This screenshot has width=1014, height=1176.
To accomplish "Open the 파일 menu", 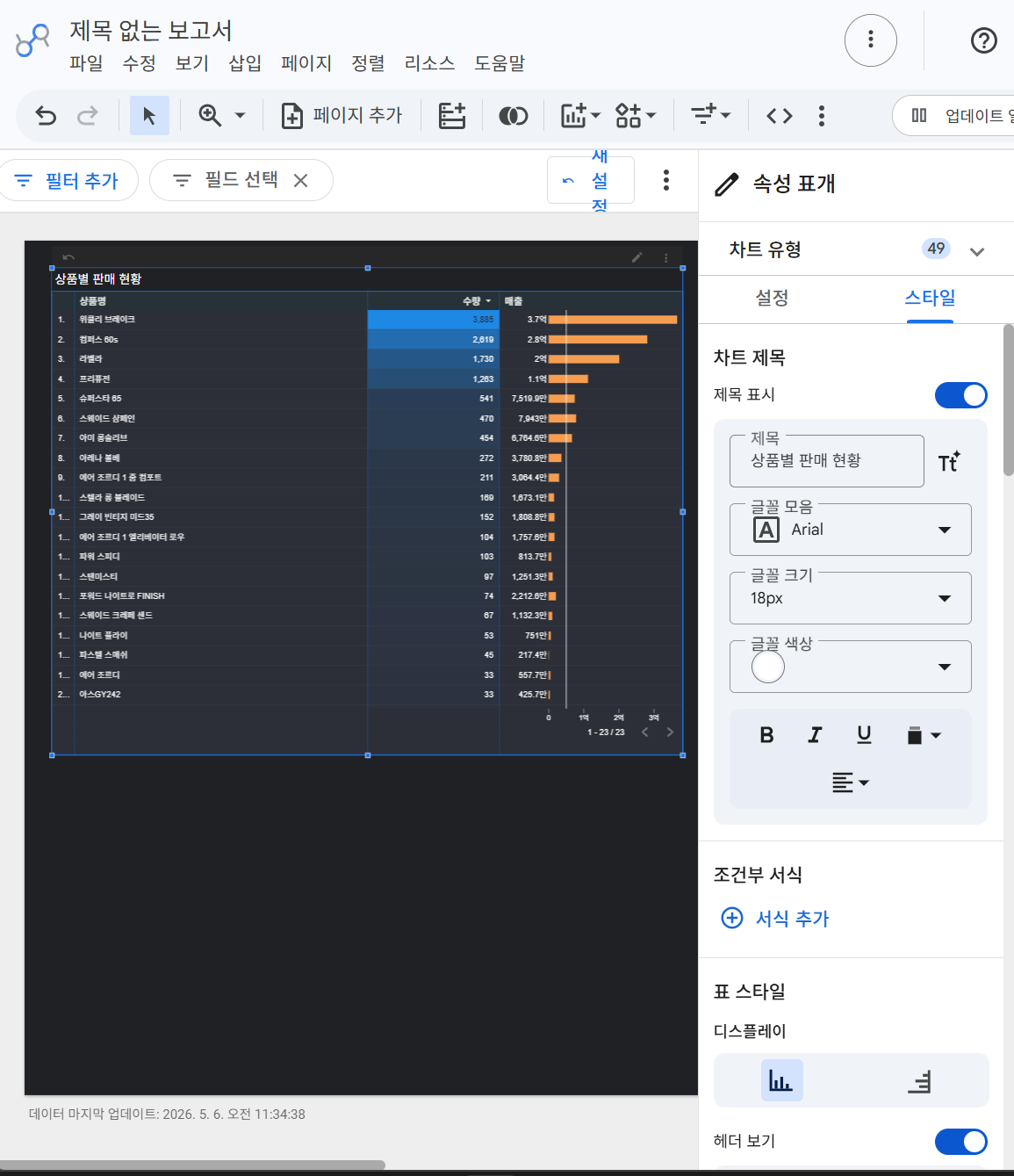I will tap(86, 63).
